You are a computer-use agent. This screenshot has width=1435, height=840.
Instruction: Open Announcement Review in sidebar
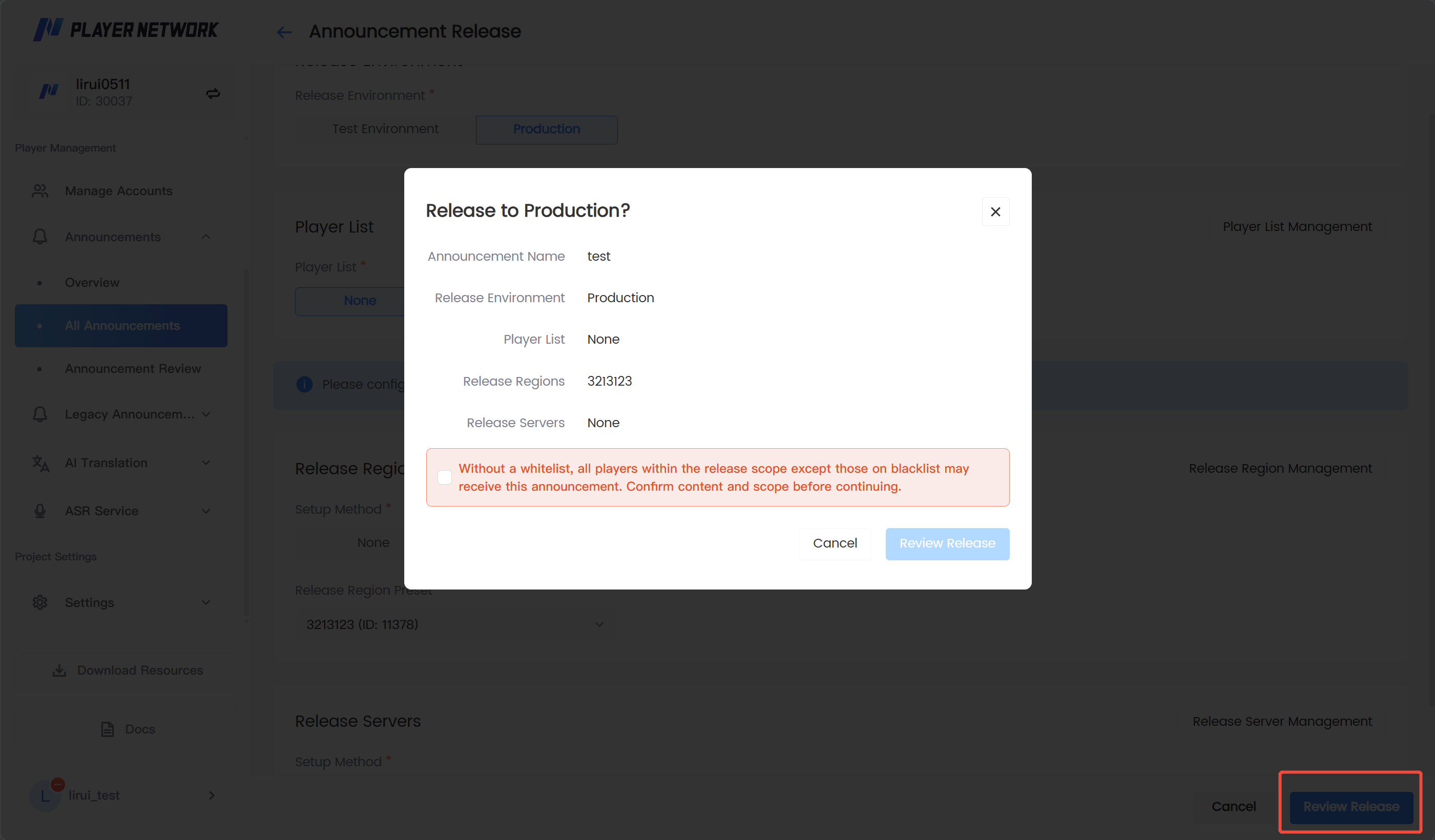(121, 368)
